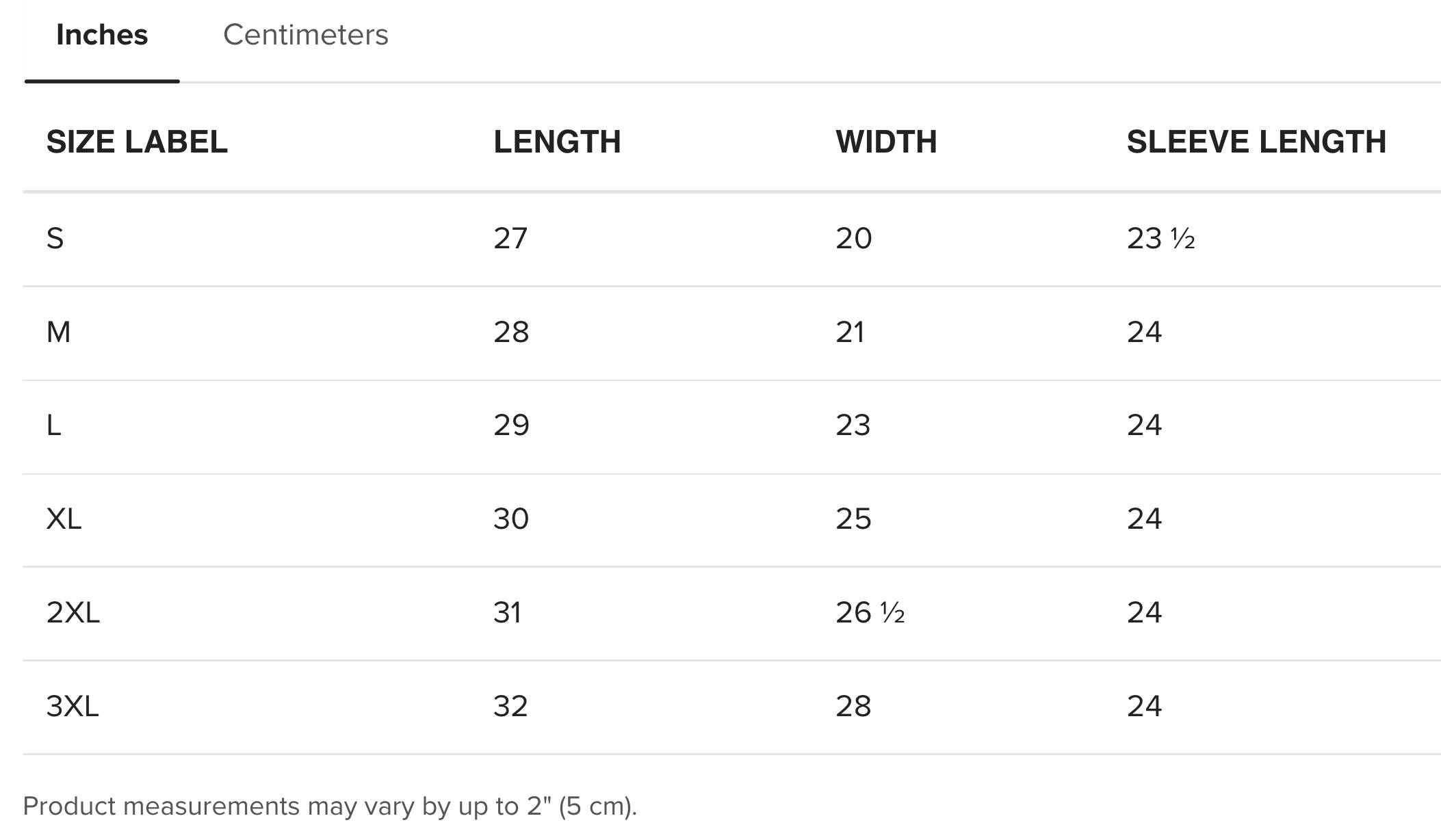1441x840 pixels.
Task: Select the M size row label
Action: click(x=59, y=332)
